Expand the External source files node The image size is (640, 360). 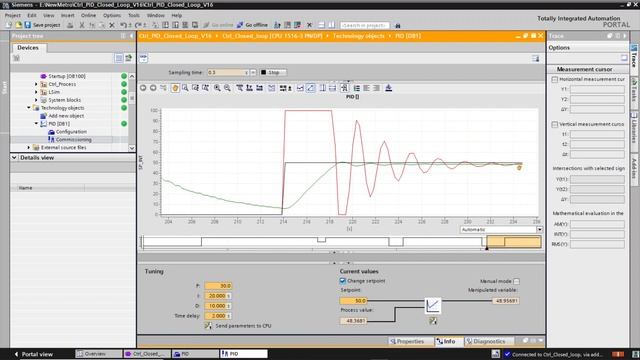[x=29, y=147]
